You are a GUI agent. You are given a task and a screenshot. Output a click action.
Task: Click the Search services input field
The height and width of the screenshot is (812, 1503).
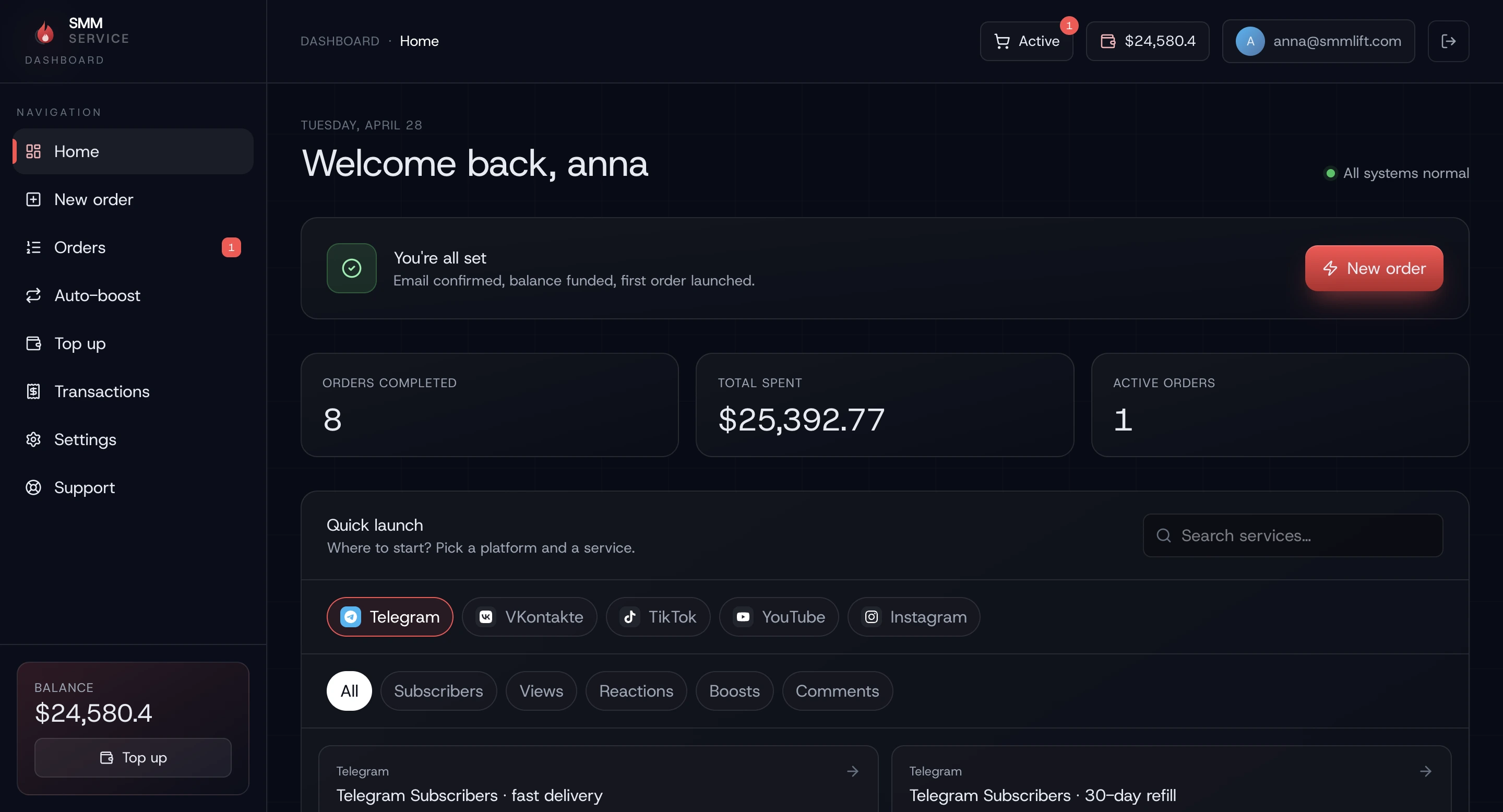pos(1292,535)
